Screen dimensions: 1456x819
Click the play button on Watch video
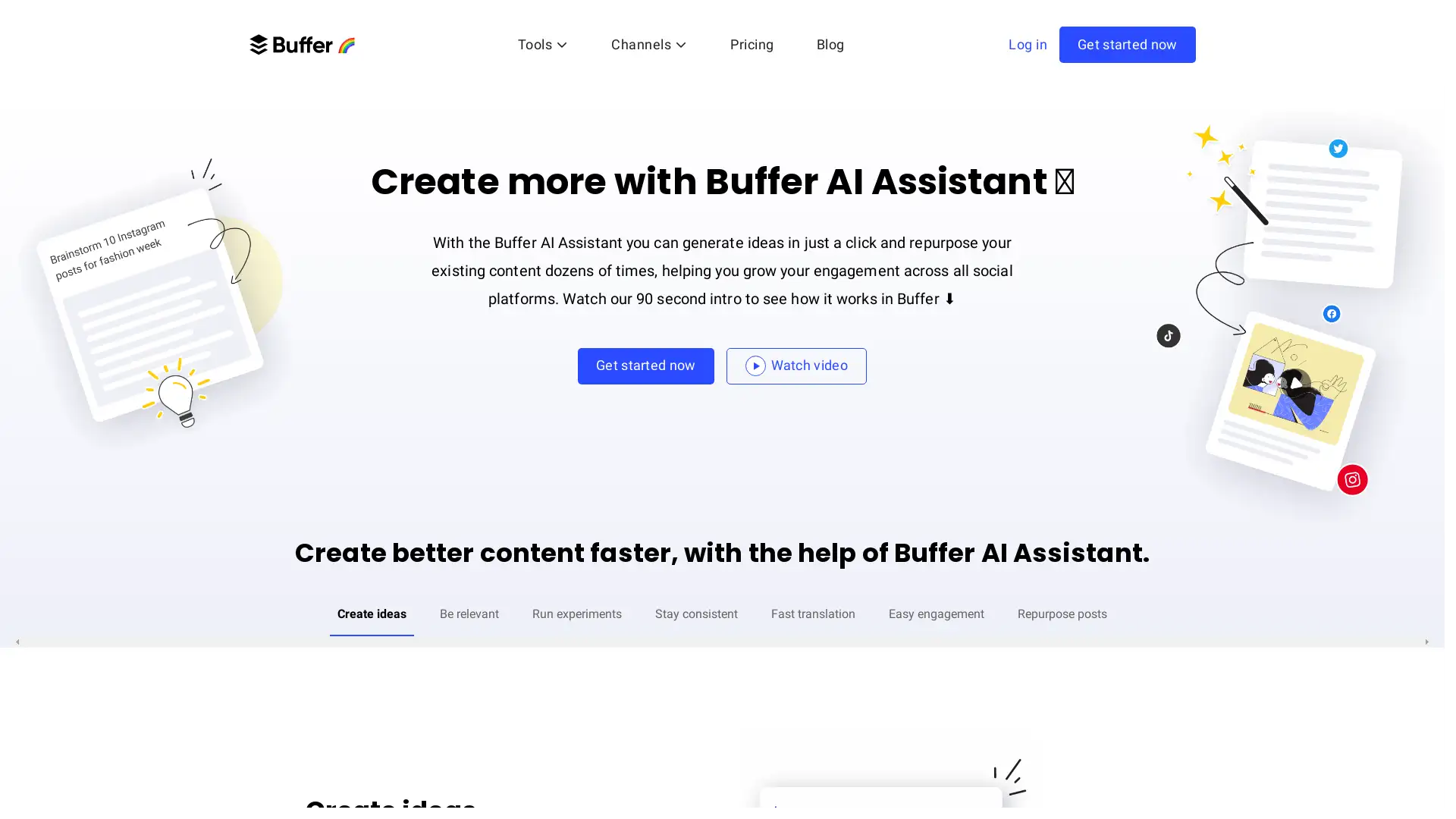(755, 366)
